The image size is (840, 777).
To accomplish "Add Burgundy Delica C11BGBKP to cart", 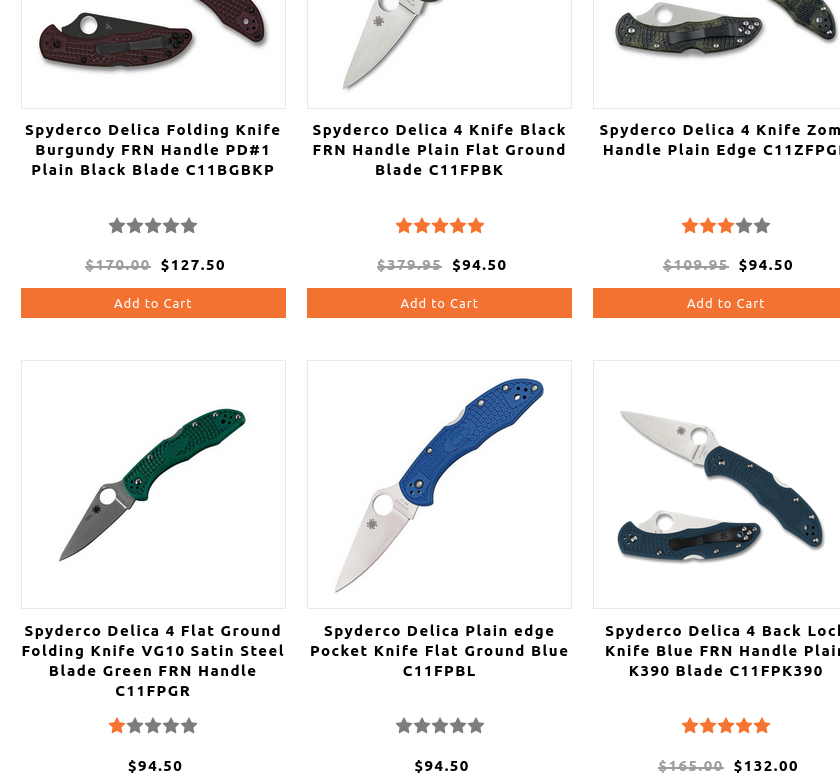I will pyautogui.click(x=153, y=303).
